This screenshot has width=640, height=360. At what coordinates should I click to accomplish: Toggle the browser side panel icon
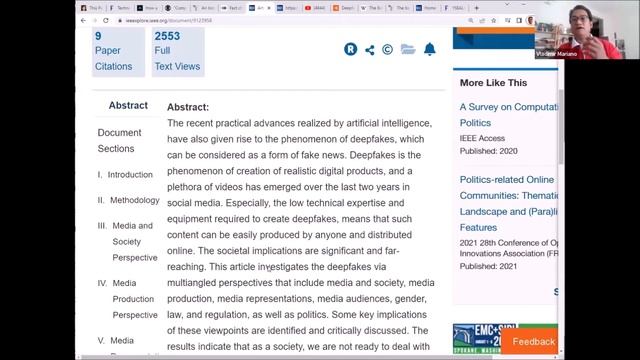pos(519,20)
